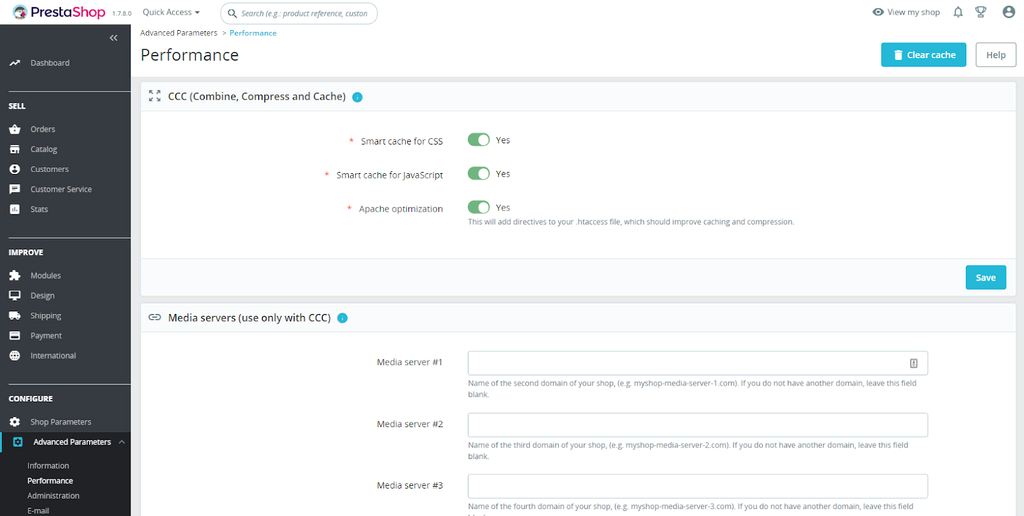The width and height of the screenshot is (1024, 516).
Task: Toggle Apache optimization switch
Action: [x=479, y=208]
